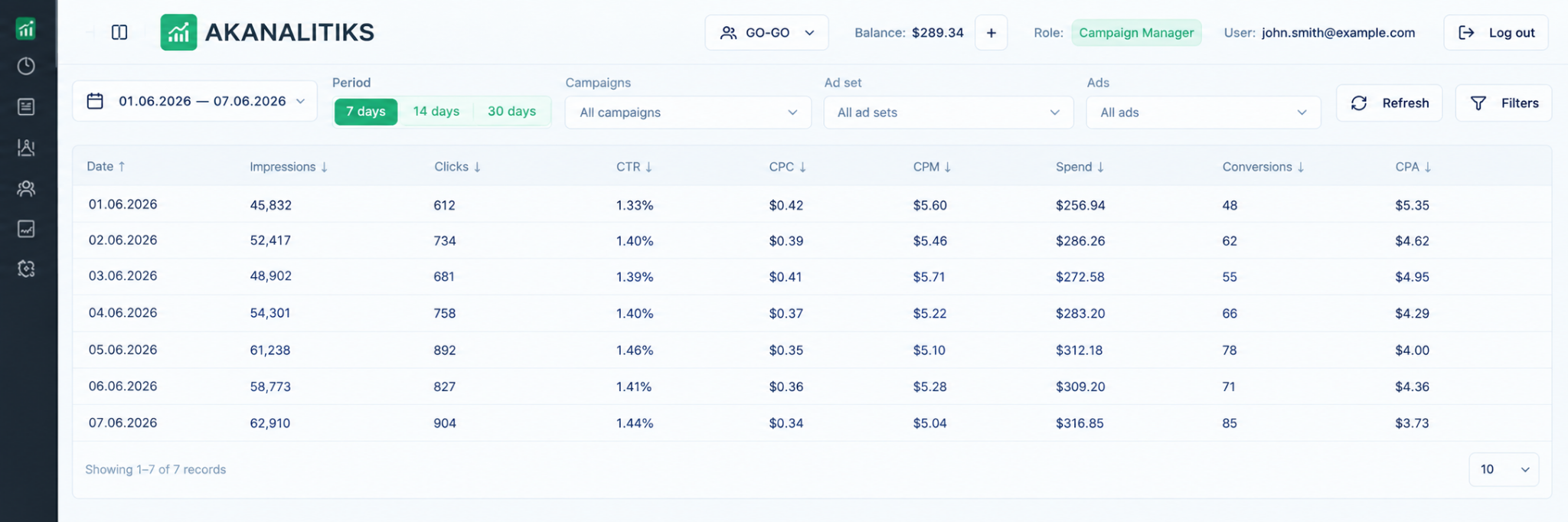The image size is (1568, 522).
Task: Click the Campaign Manager role badge
Action: (1136, 33)
